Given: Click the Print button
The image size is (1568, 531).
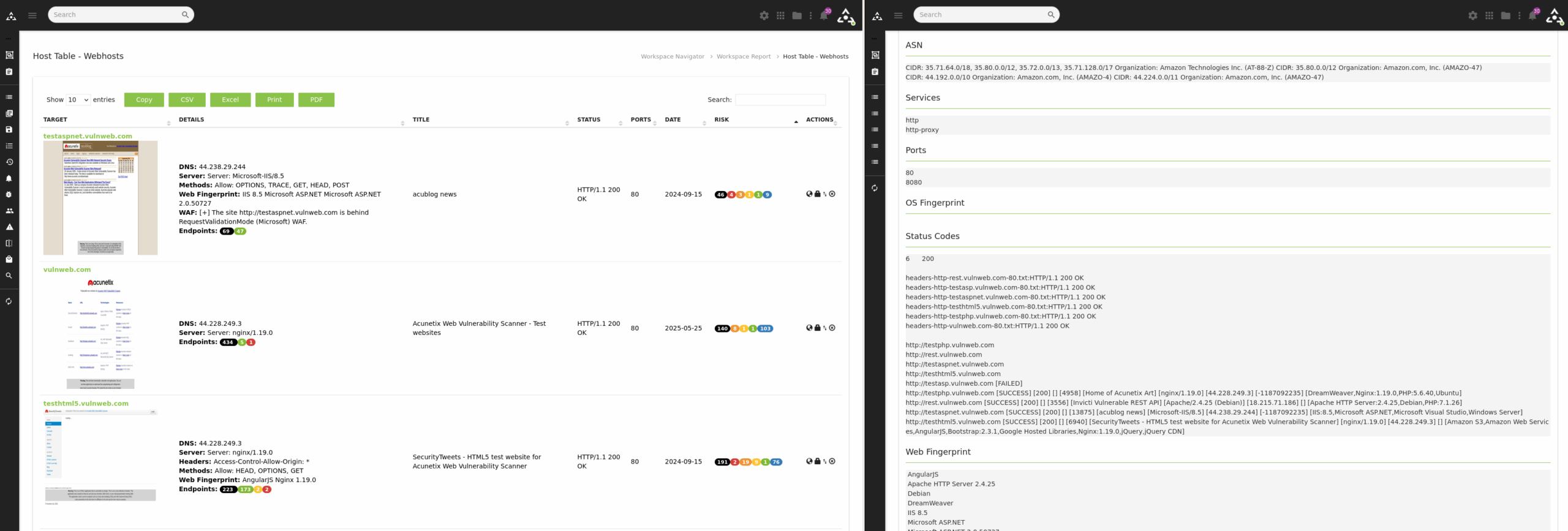Looking at the screenshot, I should 274,100.
